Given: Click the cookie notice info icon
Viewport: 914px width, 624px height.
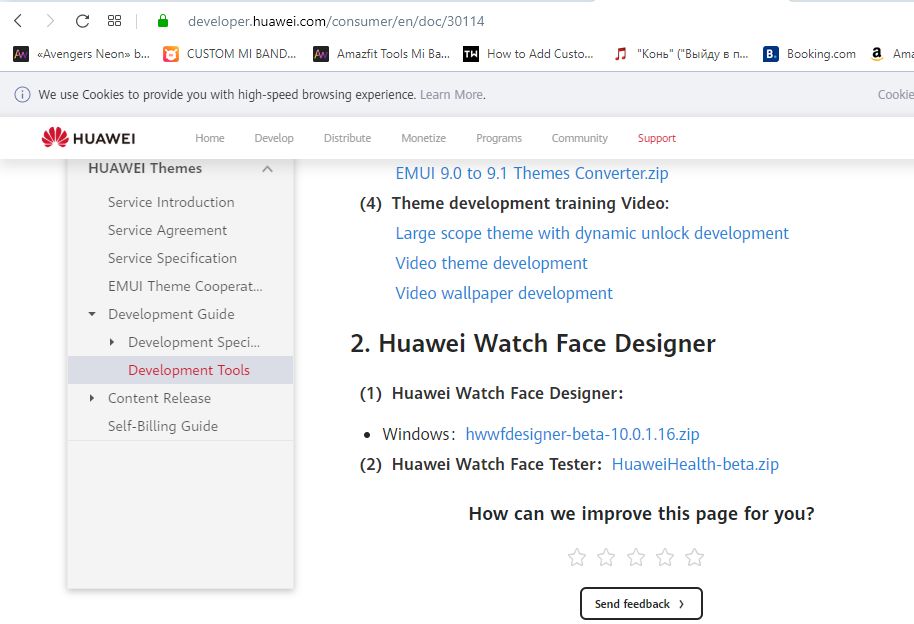Looking at the screenshot, I should tap(22, 94).
